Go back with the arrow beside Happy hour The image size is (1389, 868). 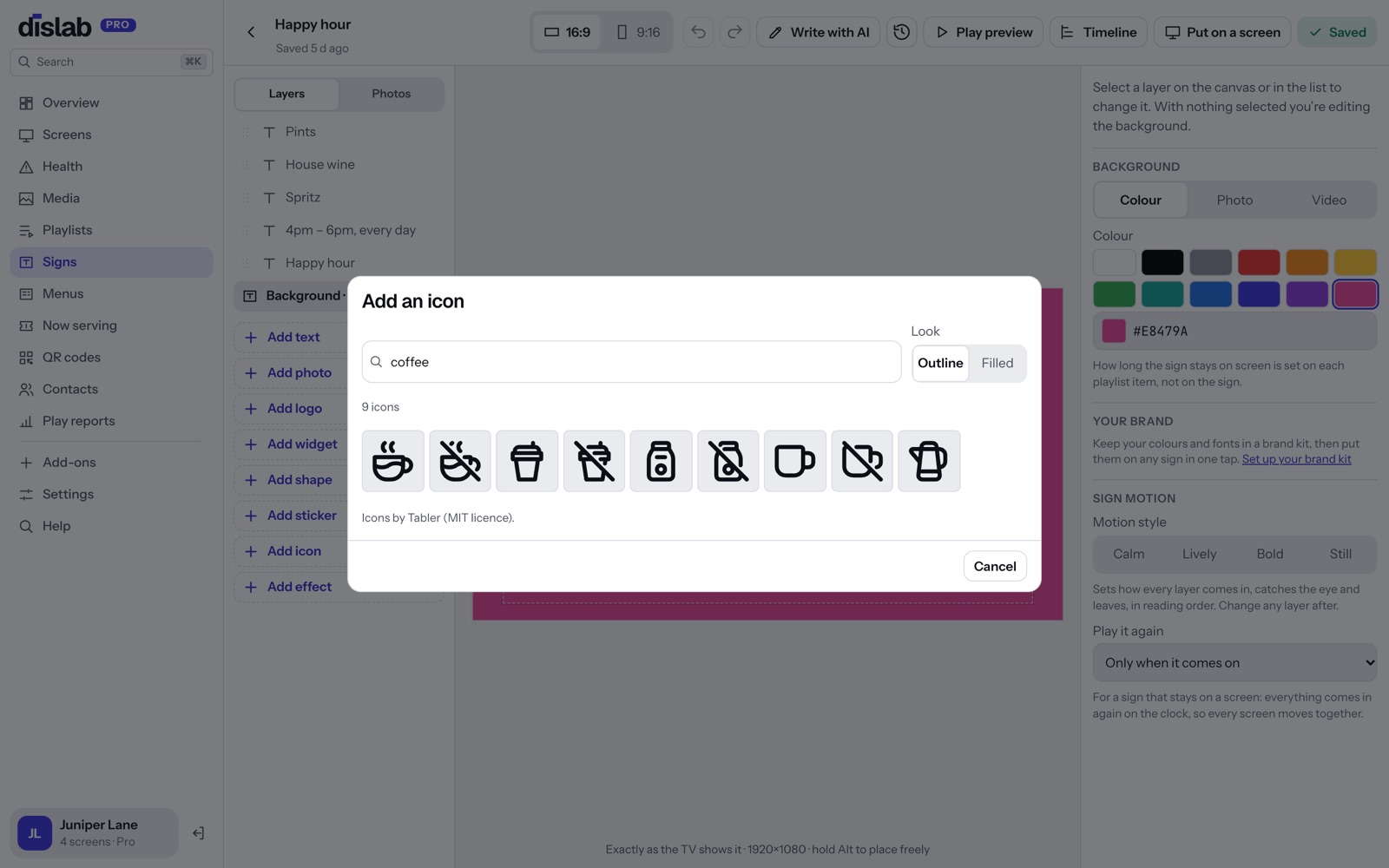click(251, 32)
